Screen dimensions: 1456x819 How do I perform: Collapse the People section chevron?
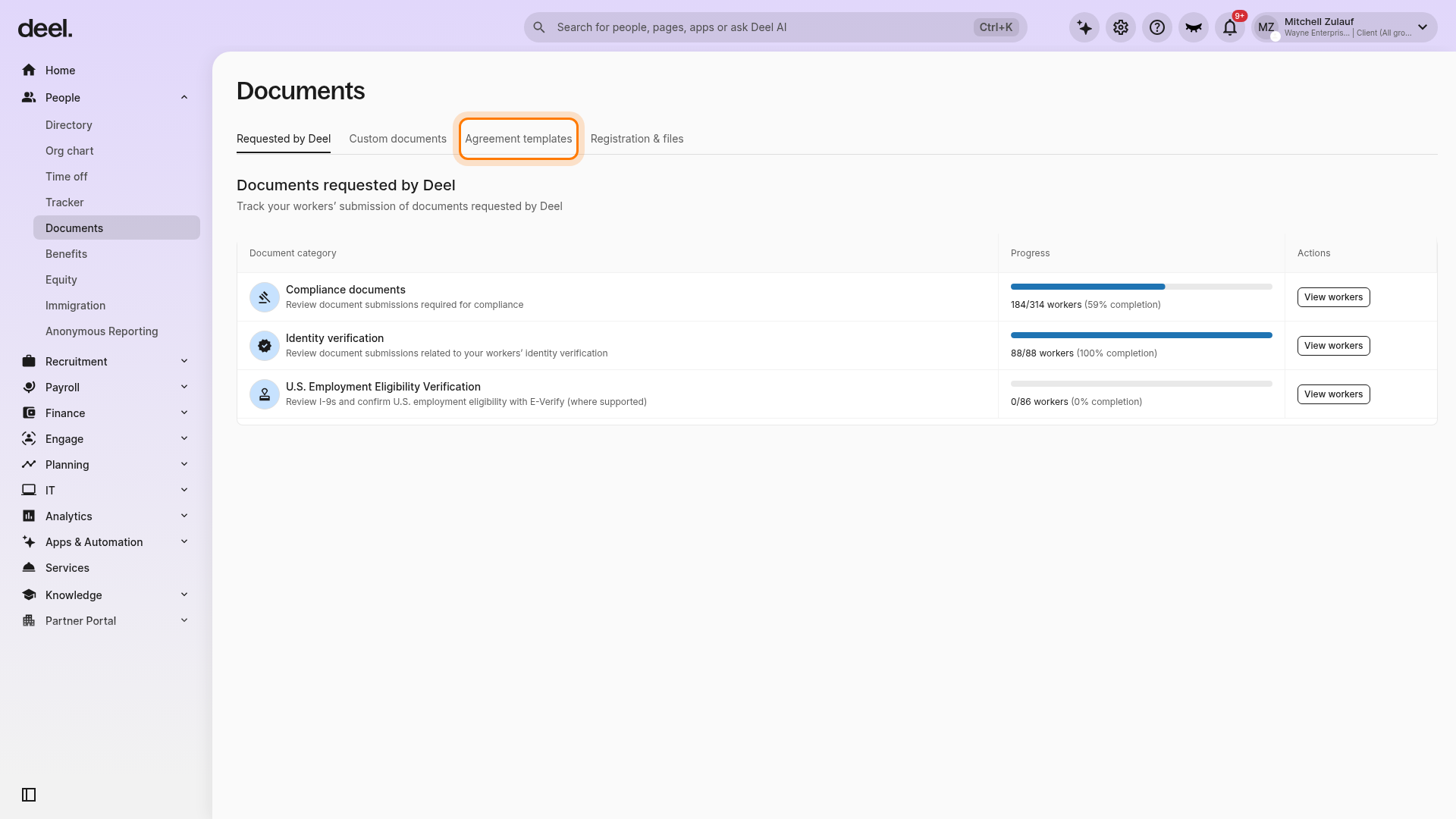click(184, 97)
